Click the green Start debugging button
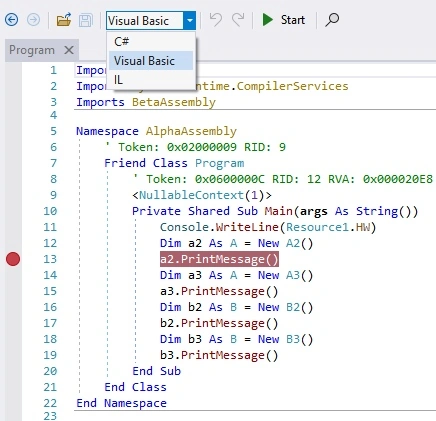This screenshot has width=436, height=421. coord(283,20)
